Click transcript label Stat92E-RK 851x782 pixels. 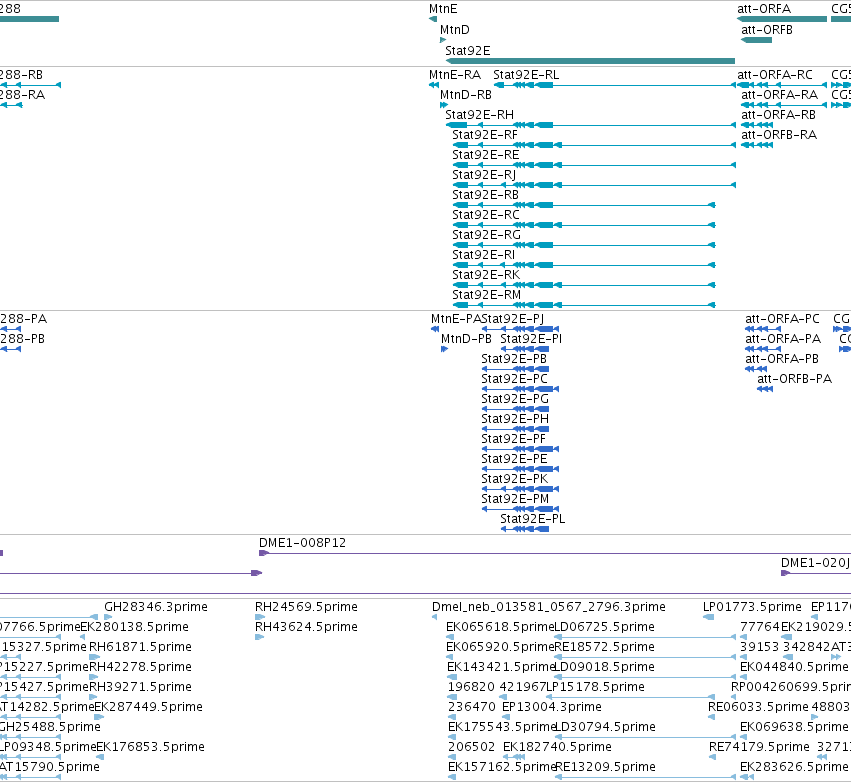pos(486,275)
